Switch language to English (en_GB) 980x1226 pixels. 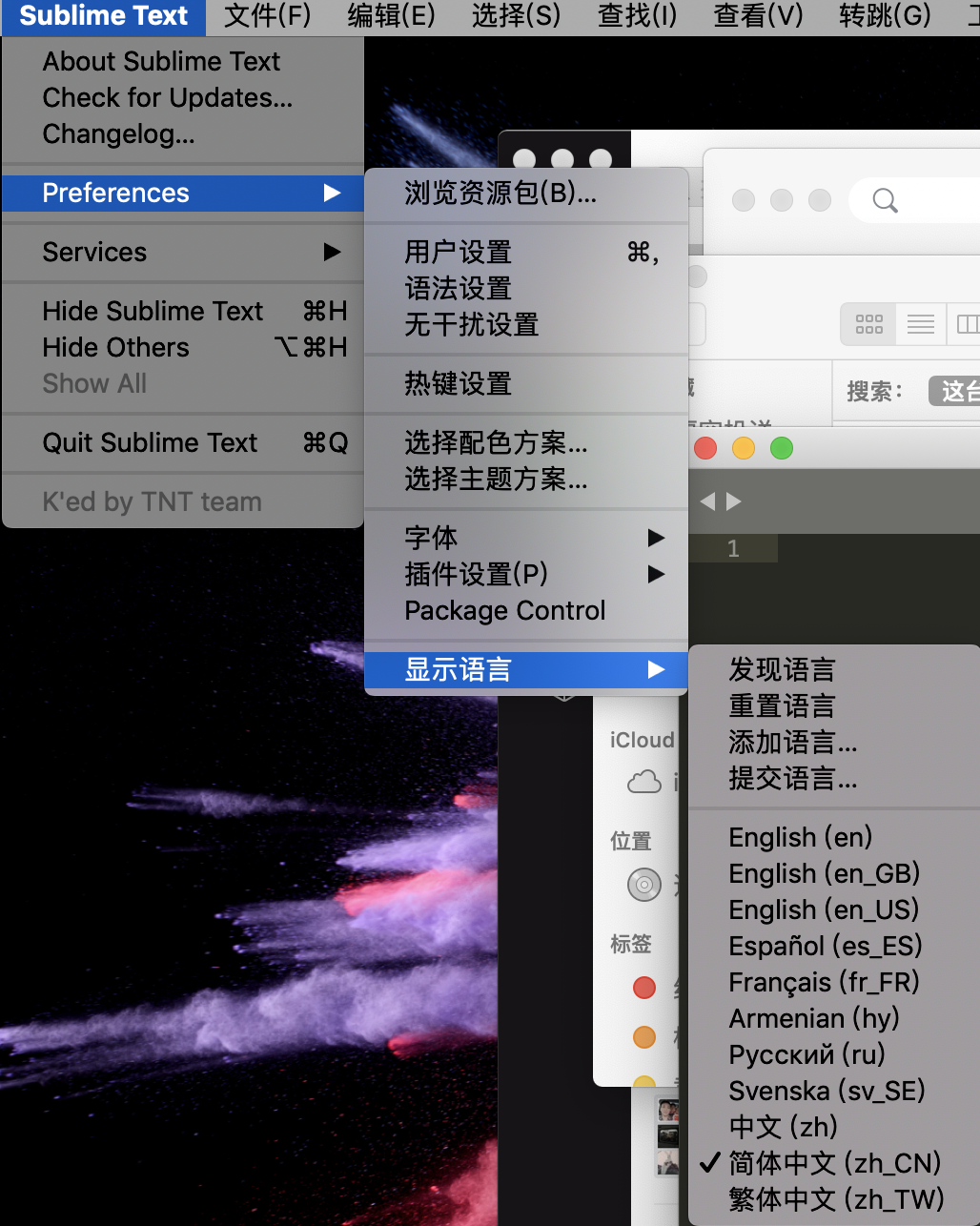click(834, 873)
